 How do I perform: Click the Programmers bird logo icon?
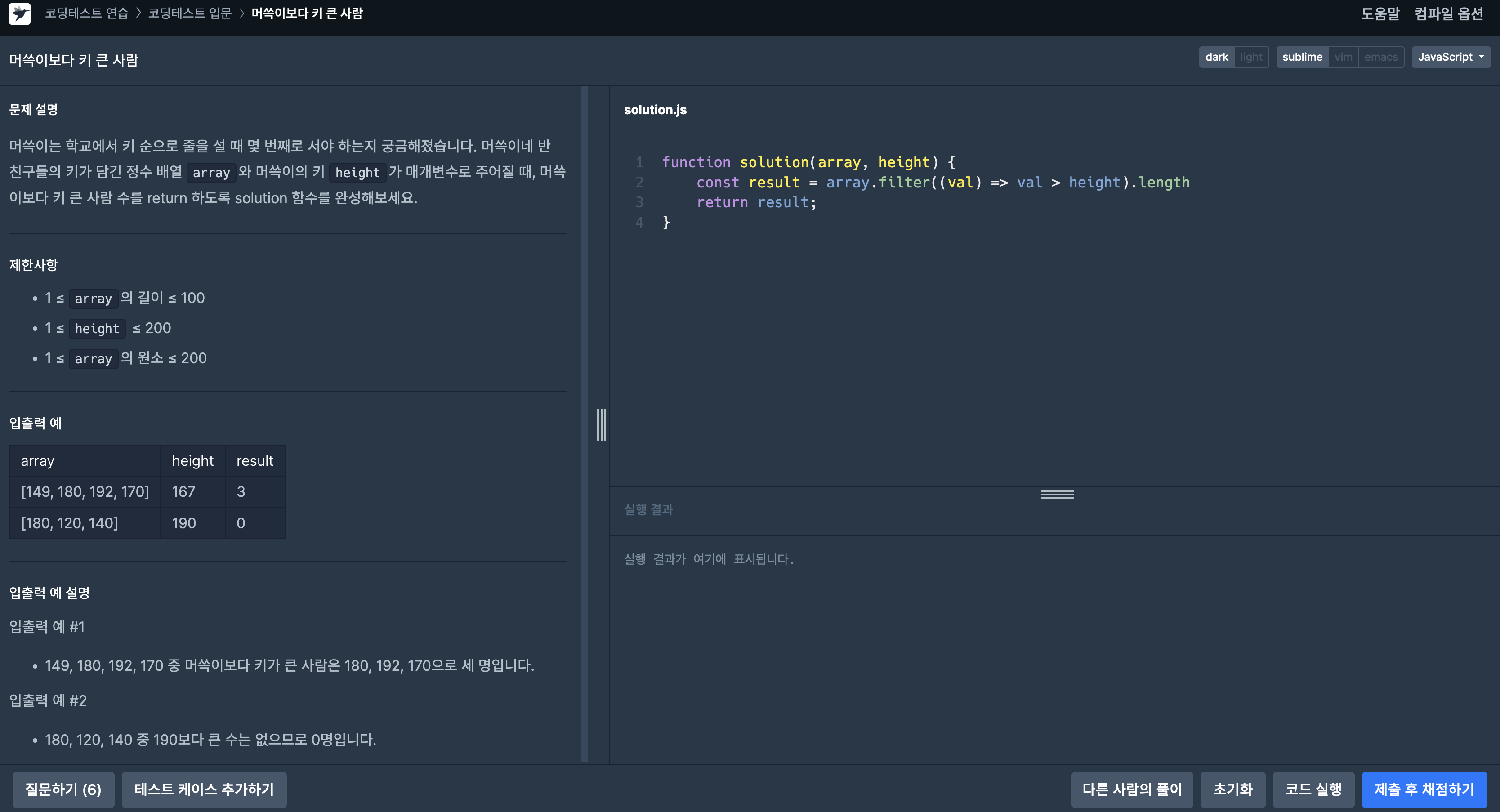click(20, 13)
